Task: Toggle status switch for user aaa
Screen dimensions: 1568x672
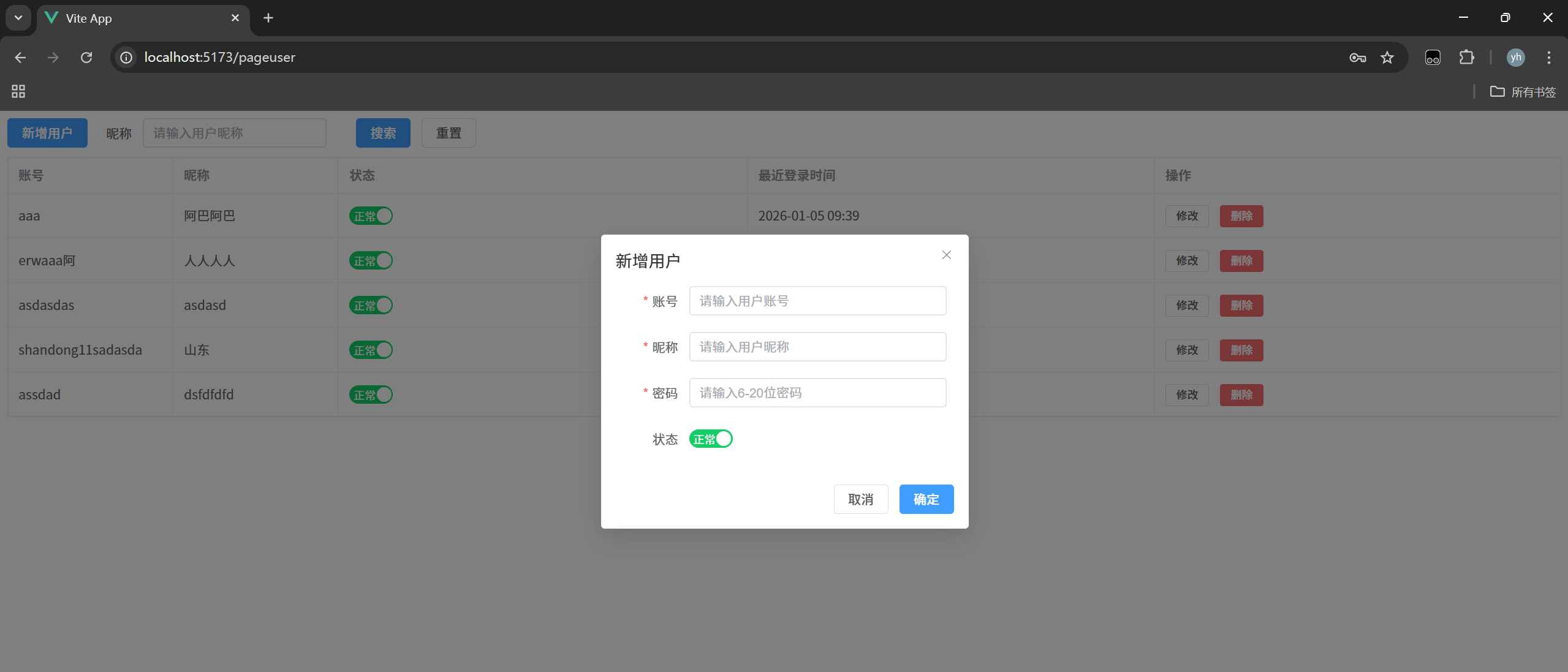Action: click(371, 216)
